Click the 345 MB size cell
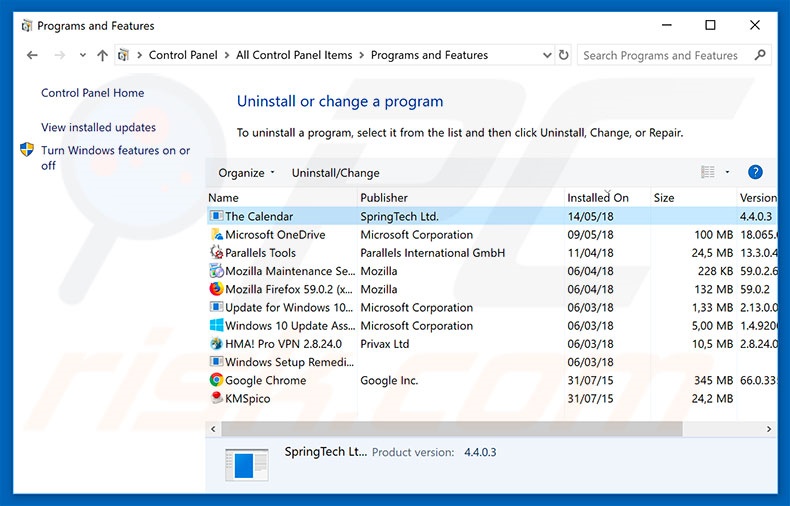This screenshot has width=790, height=506. 713,380
